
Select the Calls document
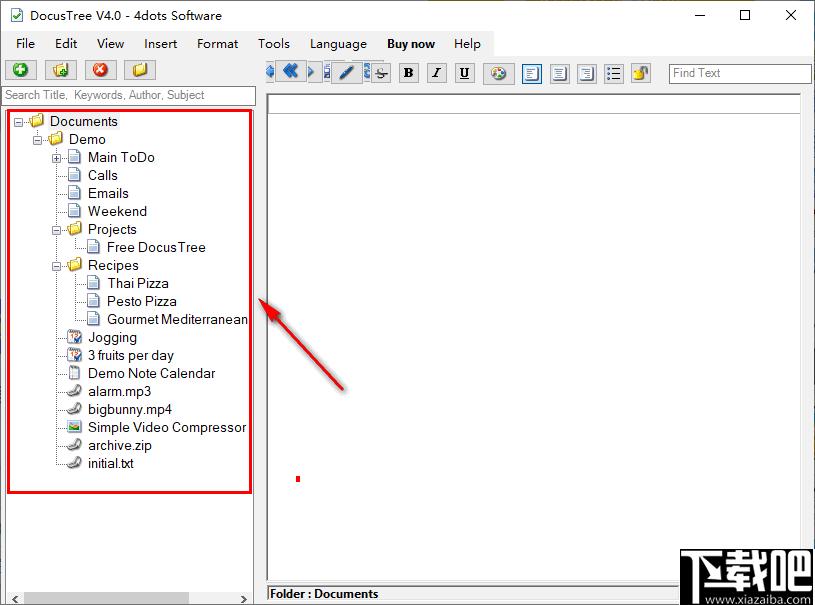pyautogui.click(x=102, y=175)
